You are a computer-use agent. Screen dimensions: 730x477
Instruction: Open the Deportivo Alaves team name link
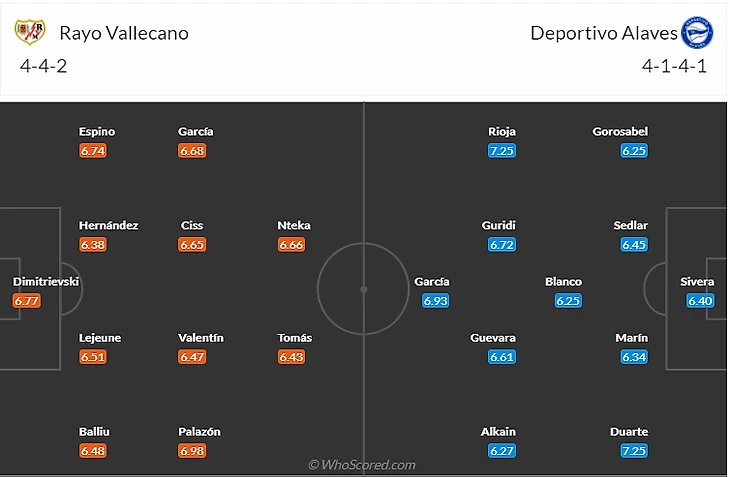603,32
